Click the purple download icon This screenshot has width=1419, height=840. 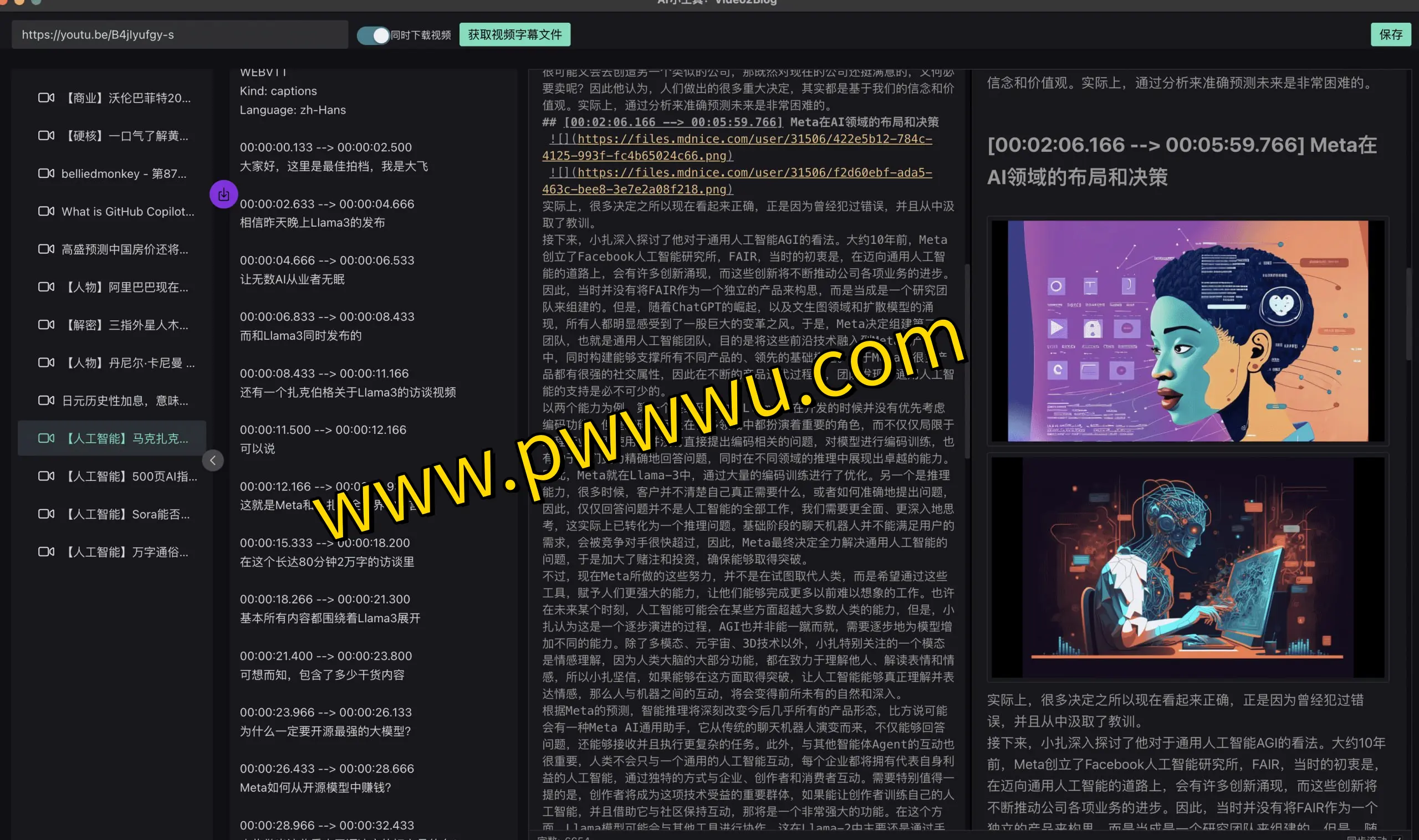click(223, 194)
